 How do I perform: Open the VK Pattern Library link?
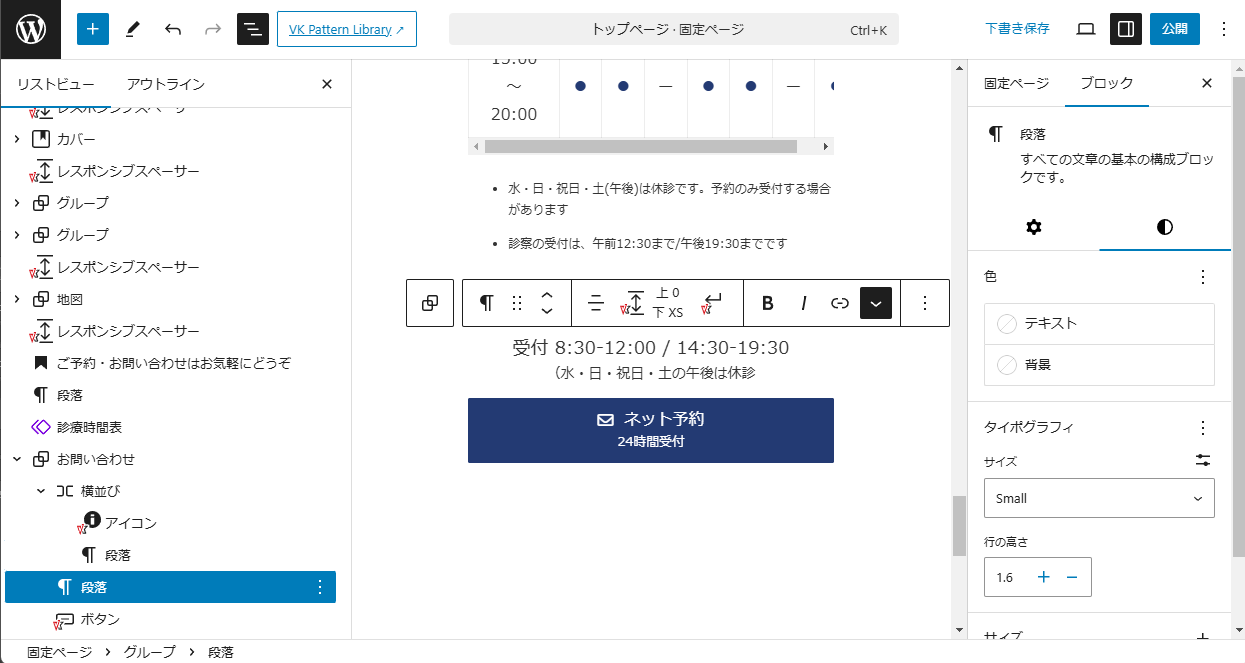(346, 29)
